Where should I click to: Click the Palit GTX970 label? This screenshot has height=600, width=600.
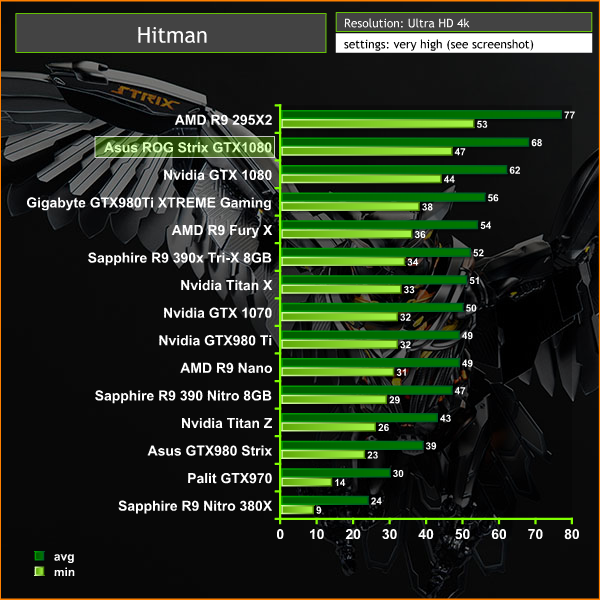coord(230,478)
